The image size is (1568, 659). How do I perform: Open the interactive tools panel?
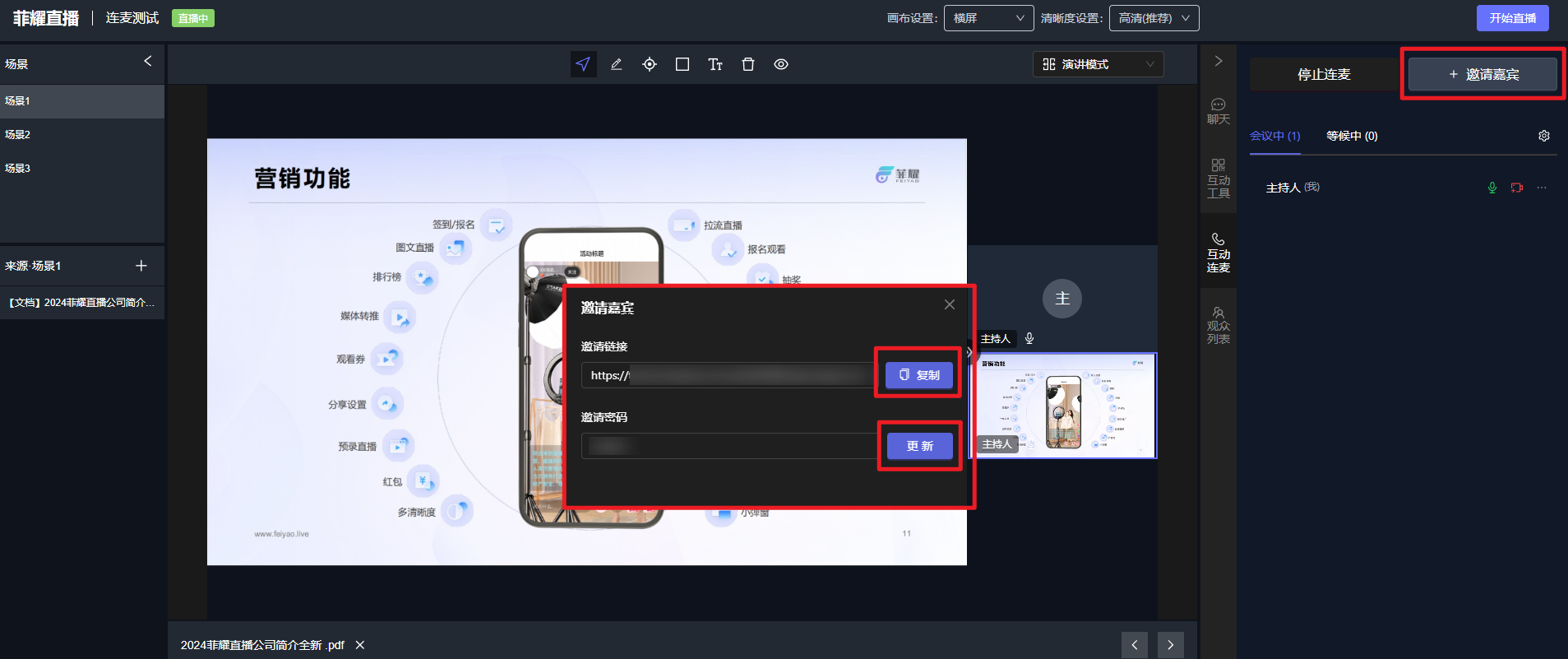coord(1219,179)
